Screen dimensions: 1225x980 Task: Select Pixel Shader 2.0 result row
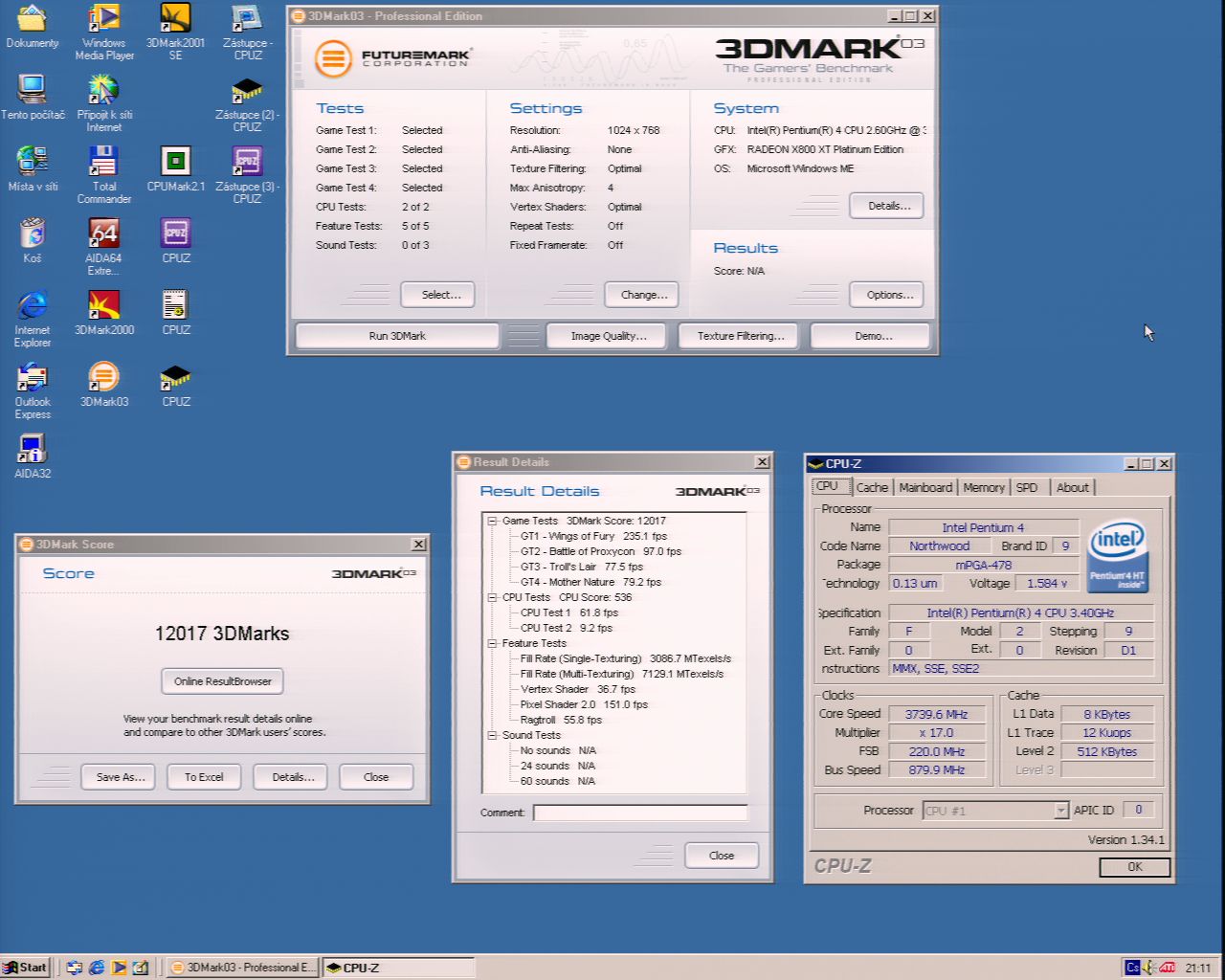coord(584,704)
